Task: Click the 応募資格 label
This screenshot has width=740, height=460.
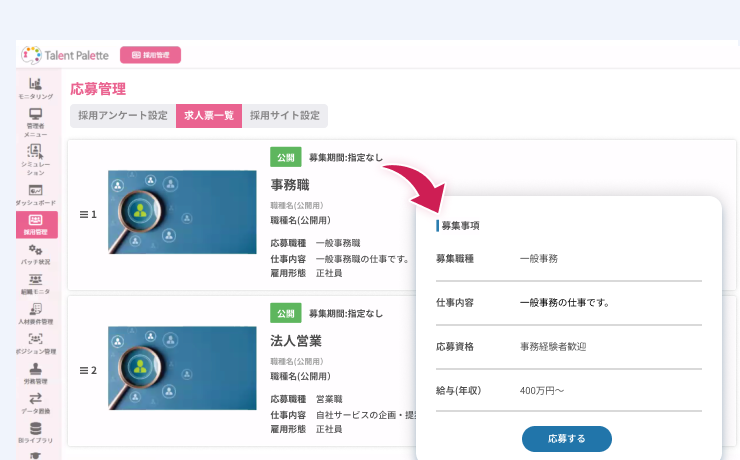Action: coord(455,347)
